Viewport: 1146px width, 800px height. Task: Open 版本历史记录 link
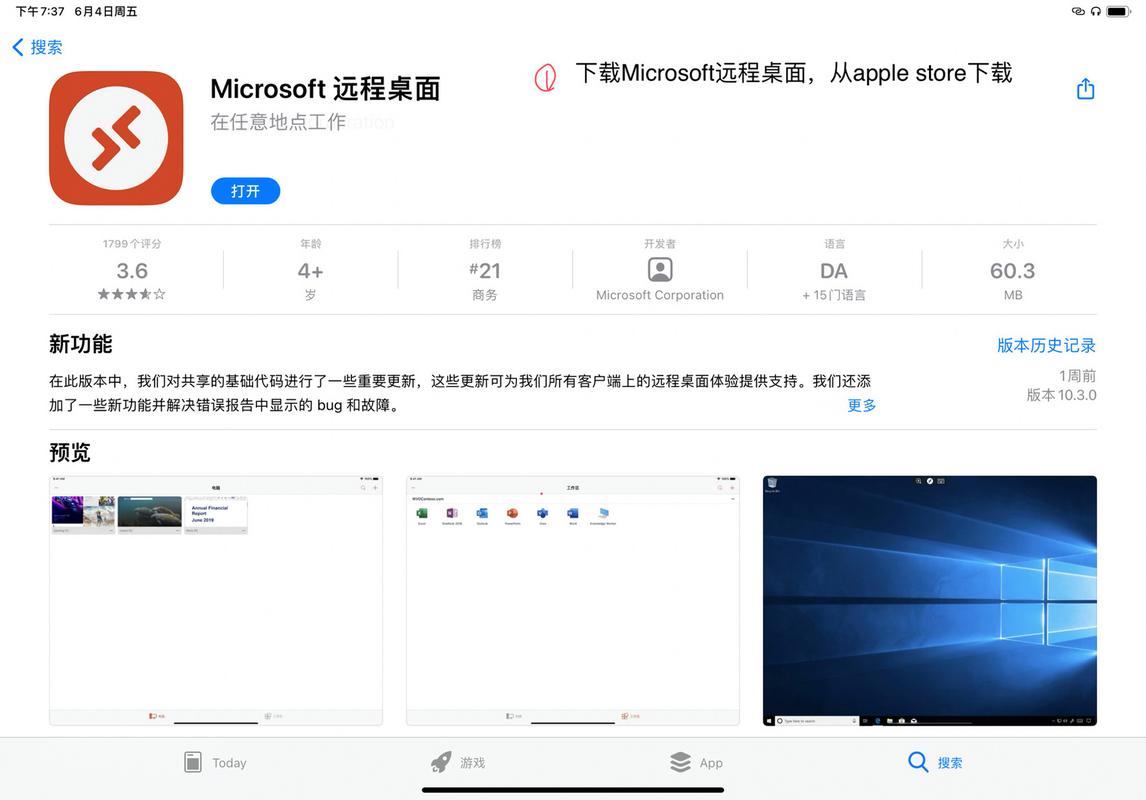tap(1046, 346)
